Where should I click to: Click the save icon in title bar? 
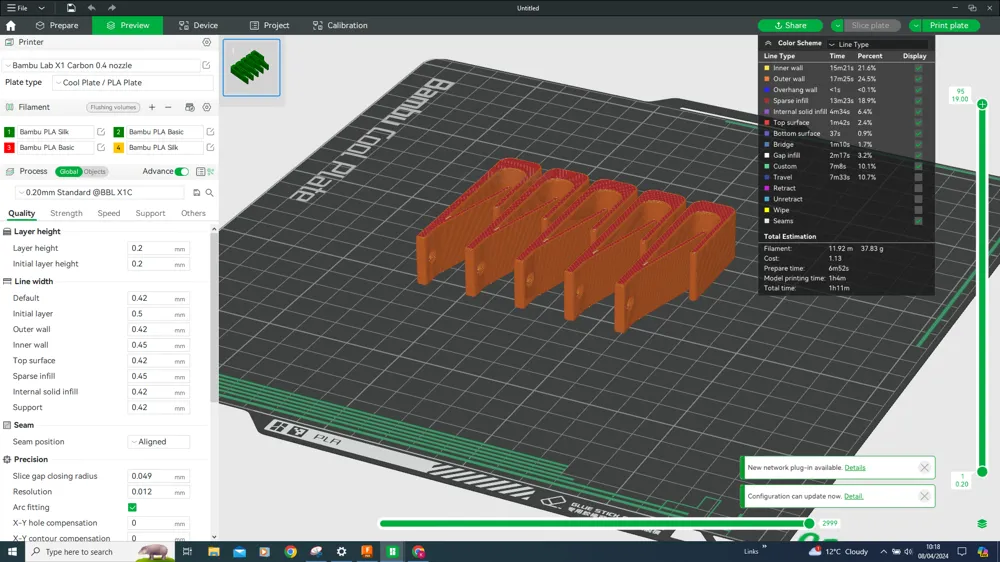click(x=71, y=8)
